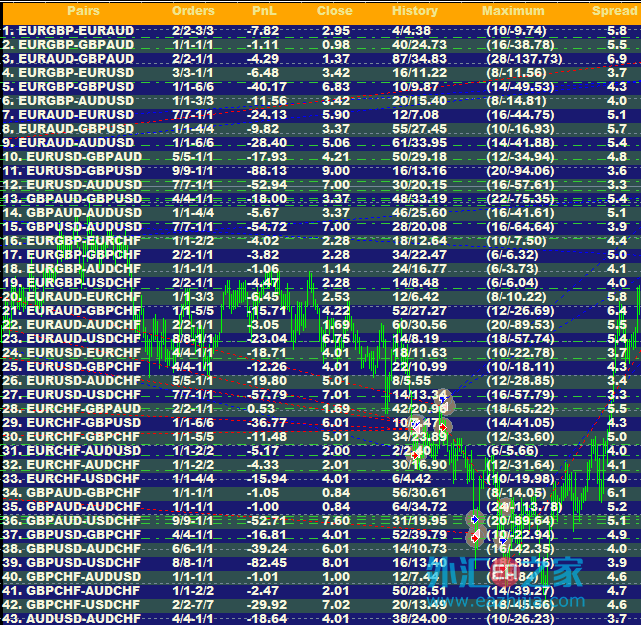
Task: Select row 7. EURAUD-EURUSD
Action: tap(322, 114)
